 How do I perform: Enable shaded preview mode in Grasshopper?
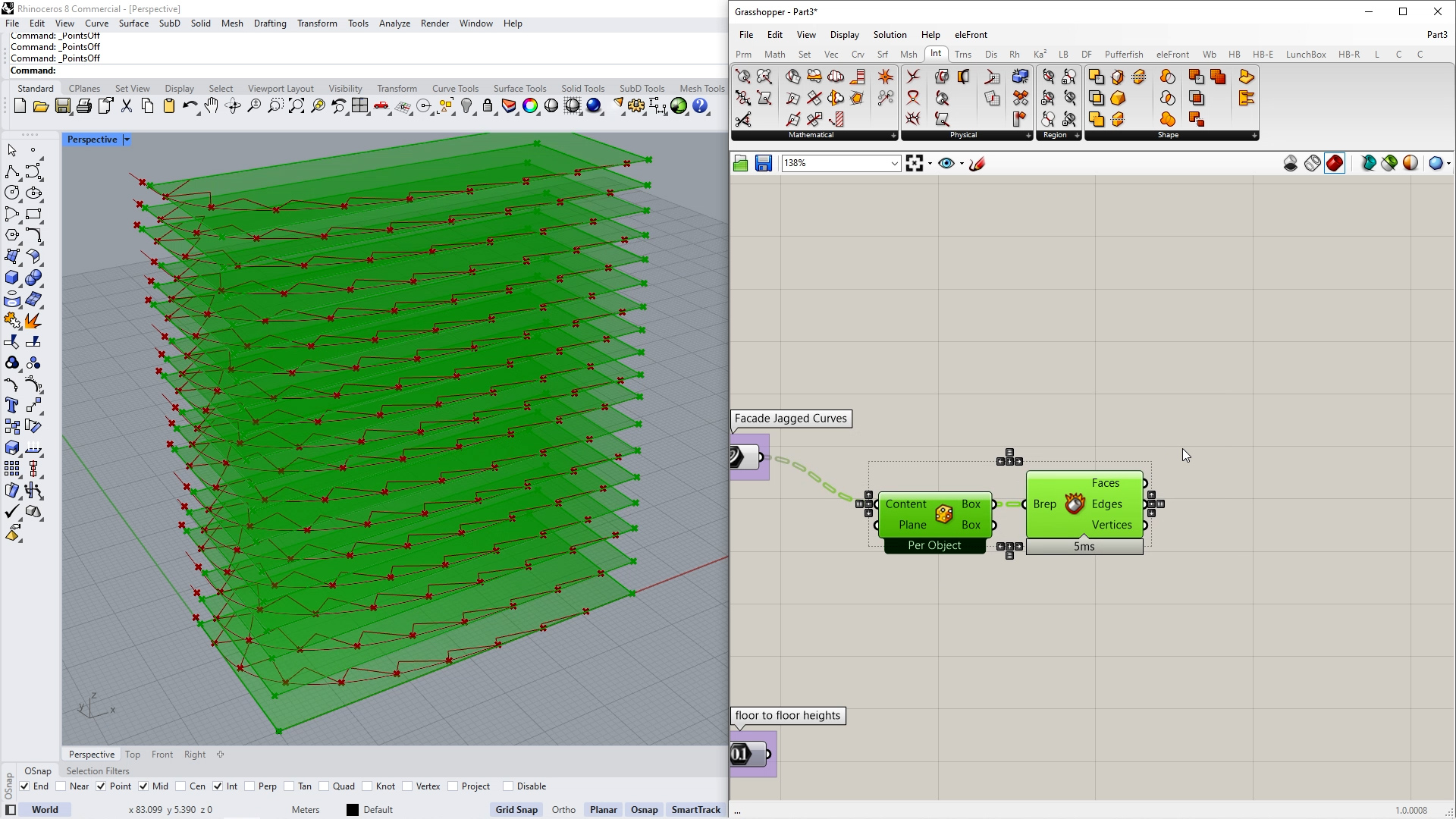click(1335, 163)
